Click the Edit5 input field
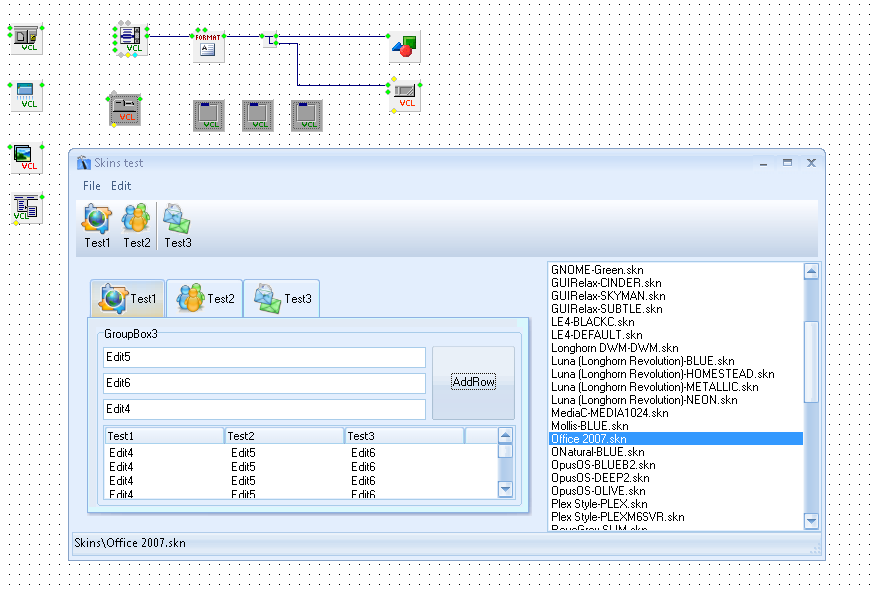The width and height of the screenshot is (871, 594). pyautogui.click(x=264, y=357)
